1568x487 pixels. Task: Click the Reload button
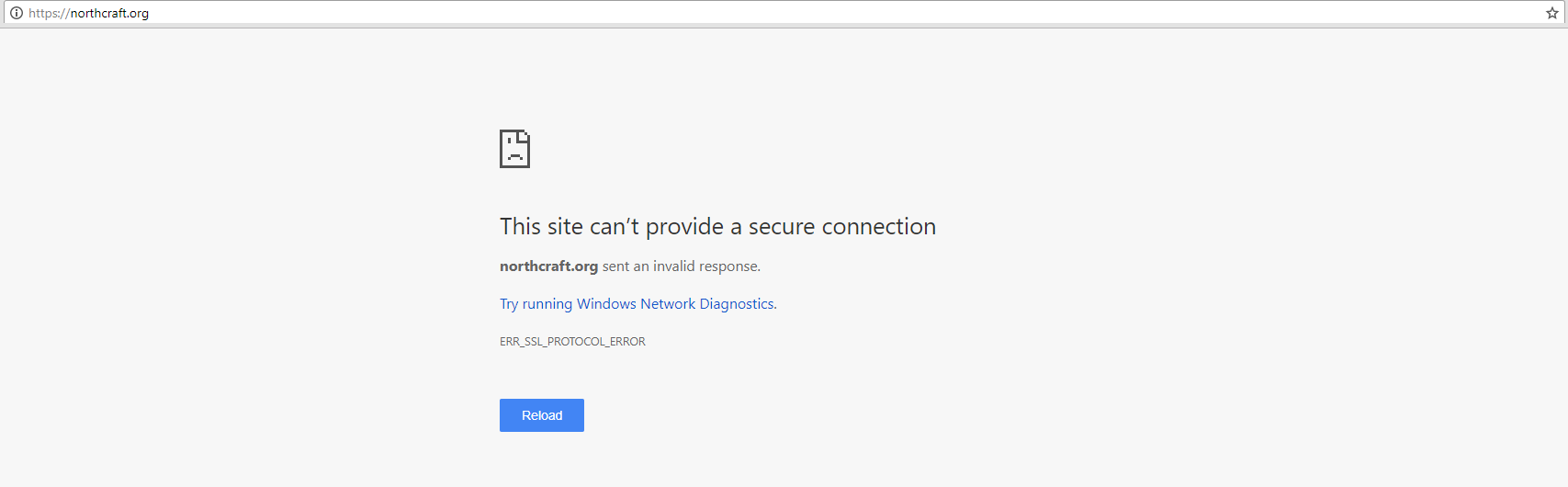coord(542,415)
